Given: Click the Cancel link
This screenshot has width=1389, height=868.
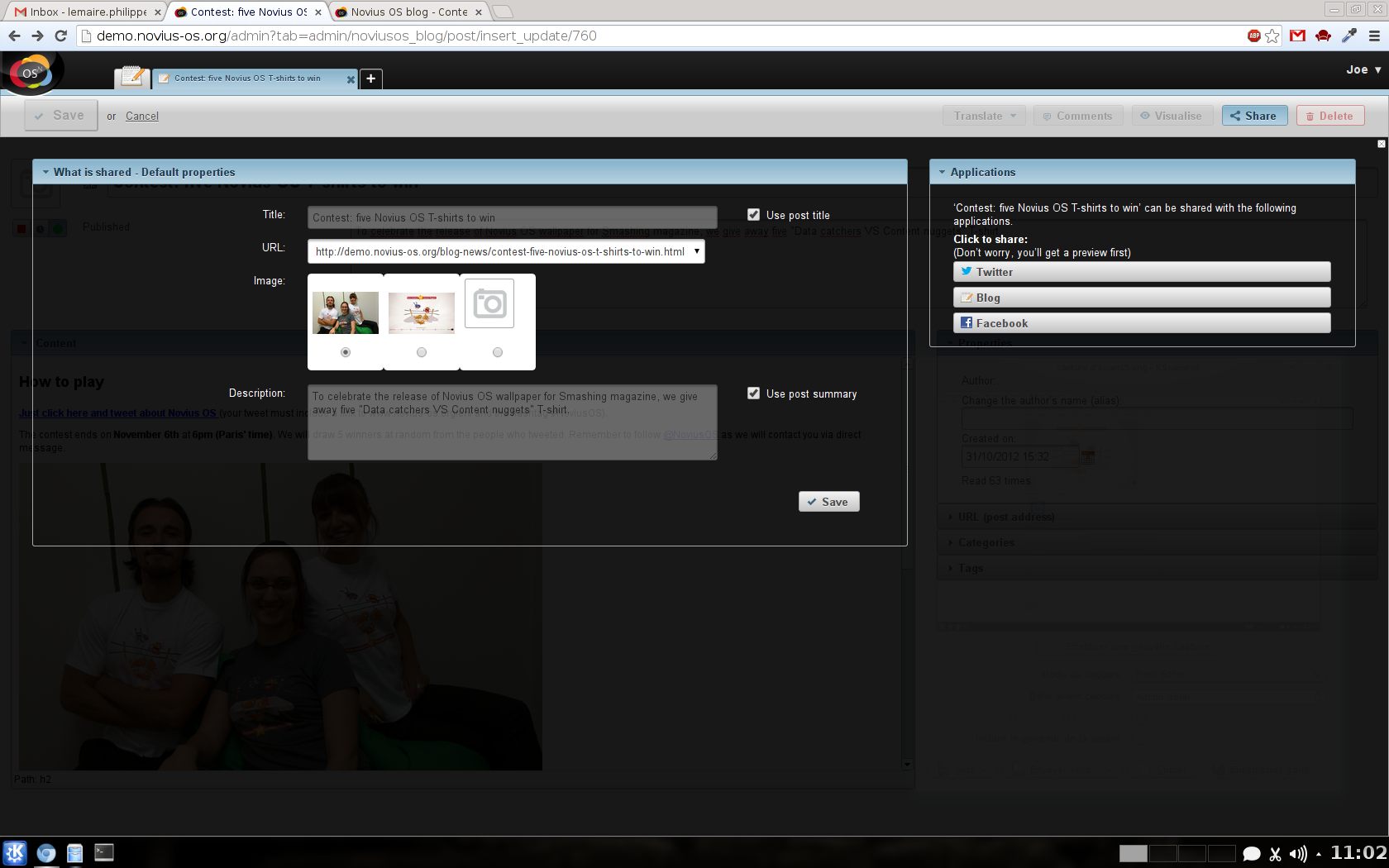Looking at the screenshot, I should click(x=142, y=116).
